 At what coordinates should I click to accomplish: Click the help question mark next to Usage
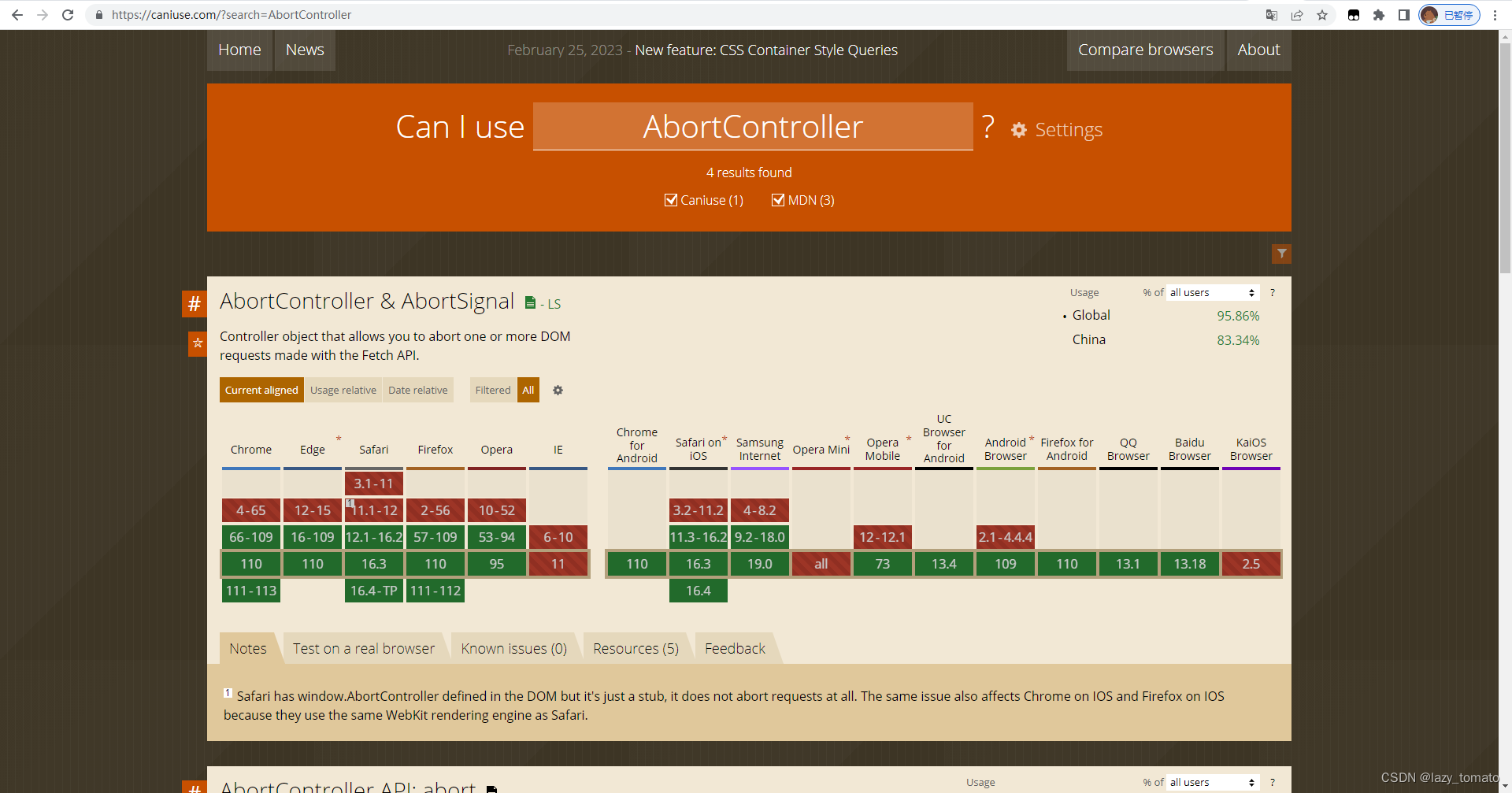pos(1272,292)
